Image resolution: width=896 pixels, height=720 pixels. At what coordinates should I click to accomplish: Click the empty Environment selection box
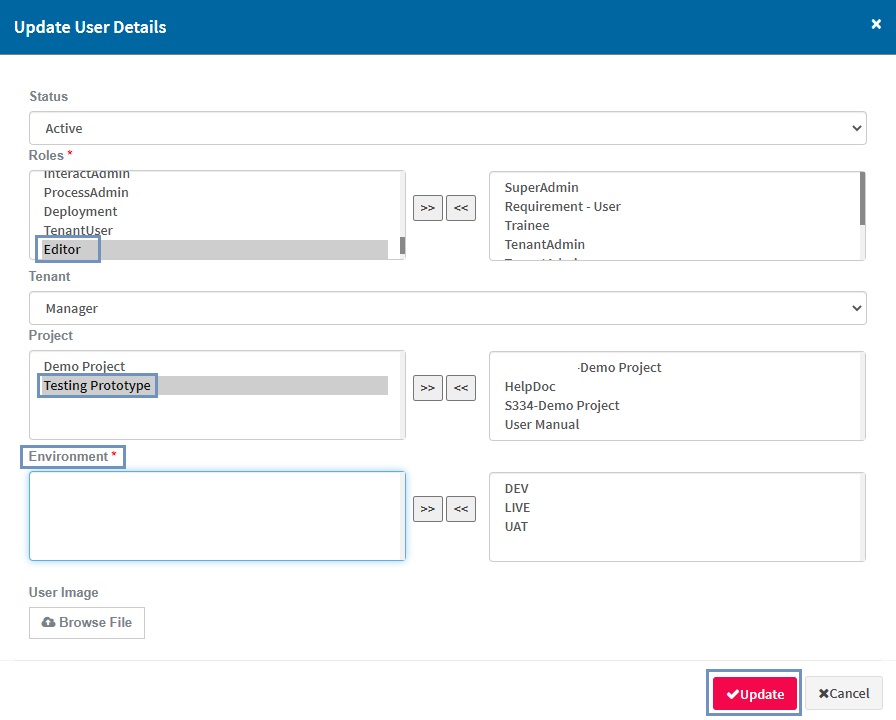tap(217, 516)
